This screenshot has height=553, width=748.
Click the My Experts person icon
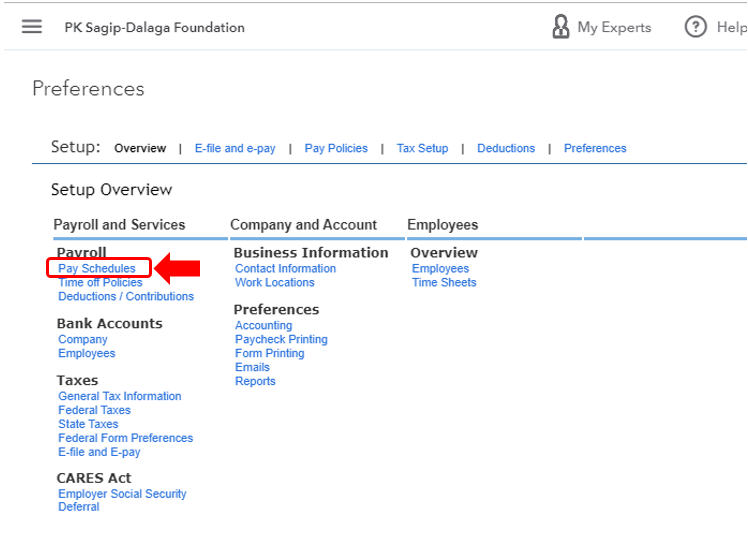tap(561, 27)
